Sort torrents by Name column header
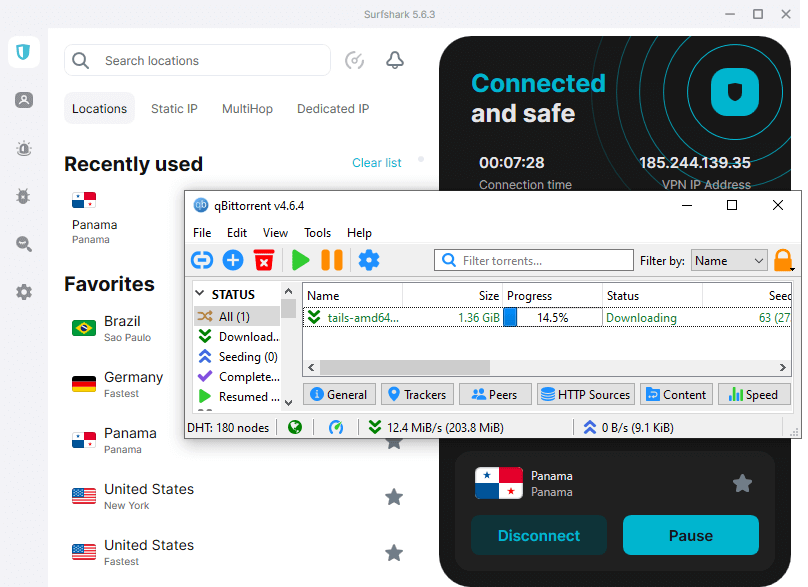The width and height of the screenshot is (808, 587). pos(353,296)
